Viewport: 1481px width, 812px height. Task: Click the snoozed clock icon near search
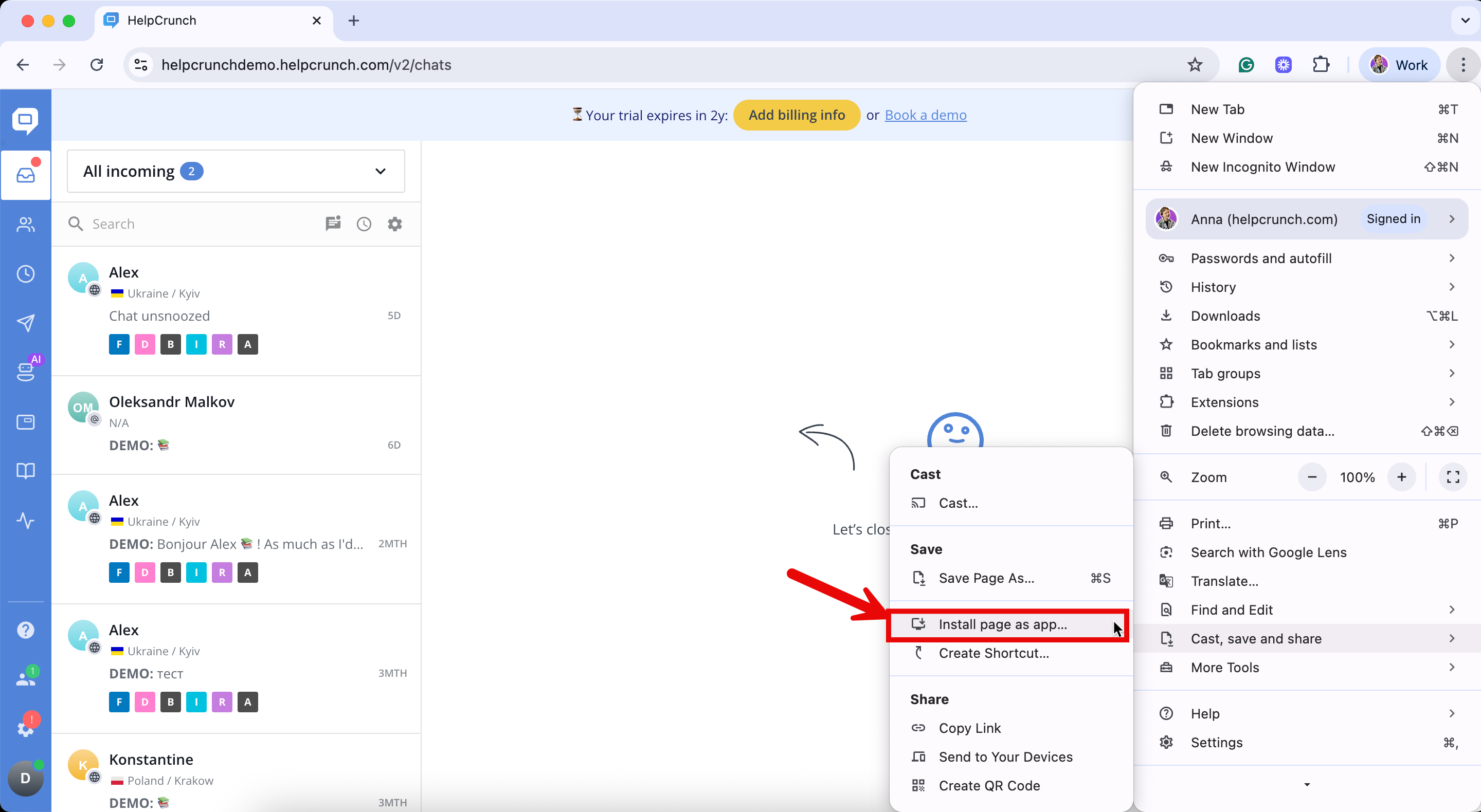pyautogui.click(x=364, y=224)
